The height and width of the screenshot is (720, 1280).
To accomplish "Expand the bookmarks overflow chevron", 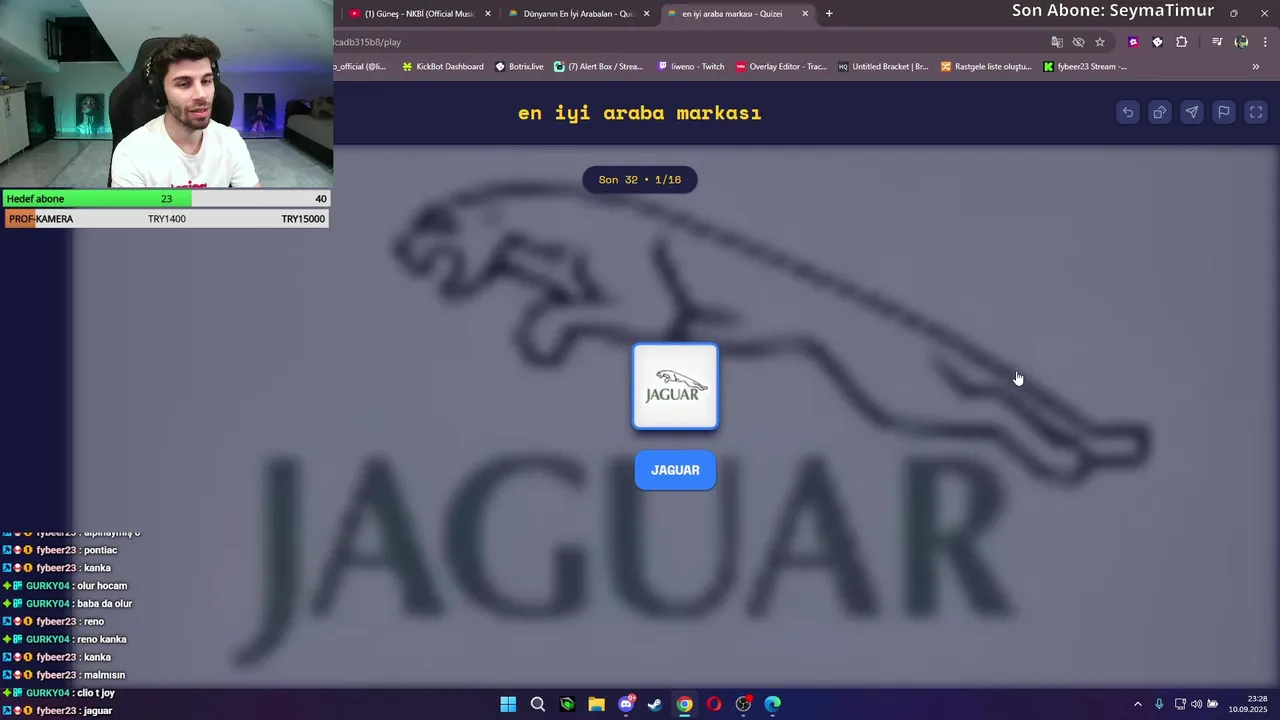I will point(1256,67).
